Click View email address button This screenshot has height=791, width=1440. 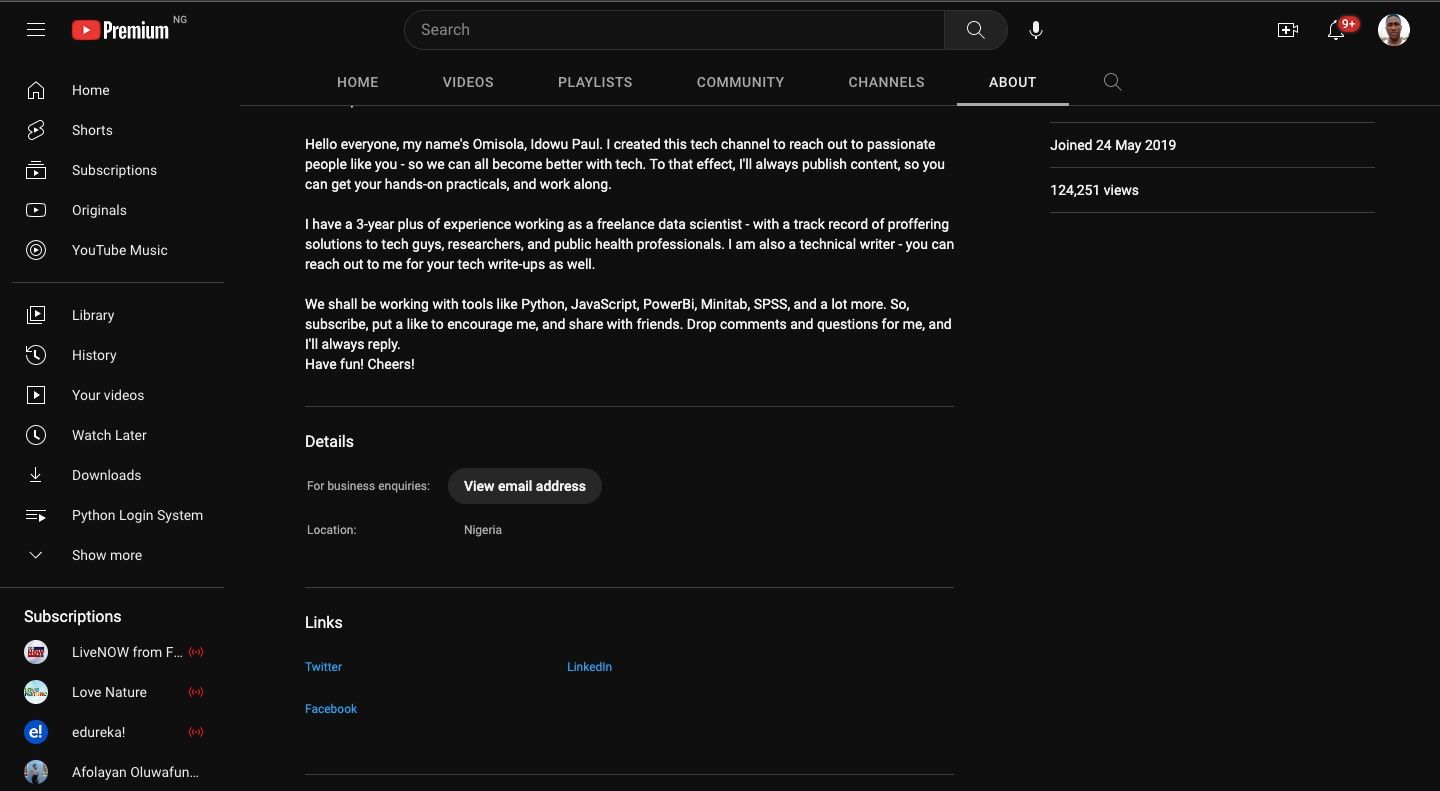(x=525, y=486)
